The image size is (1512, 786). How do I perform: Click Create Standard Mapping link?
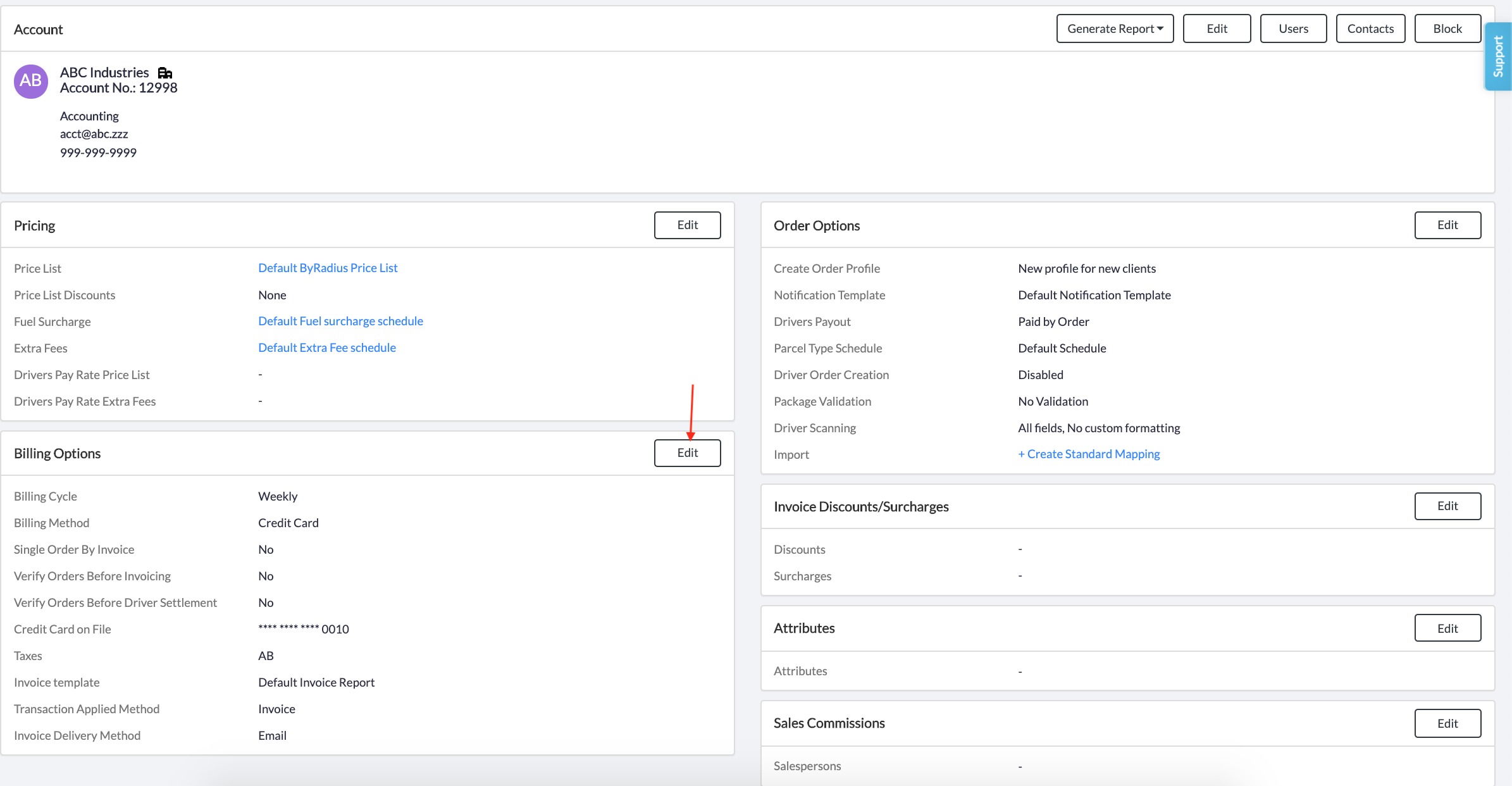pyautogui.click(x=1089, y=454)
